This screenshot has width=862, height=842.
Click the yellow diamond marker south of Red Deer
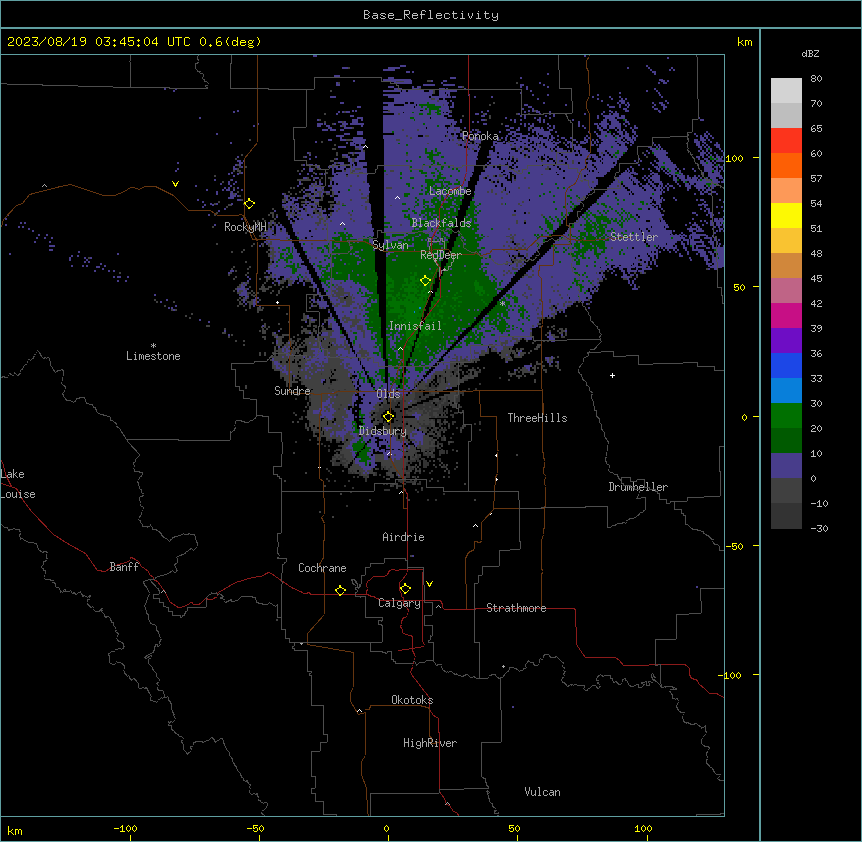pyautogui.click(x=426, y=281)
